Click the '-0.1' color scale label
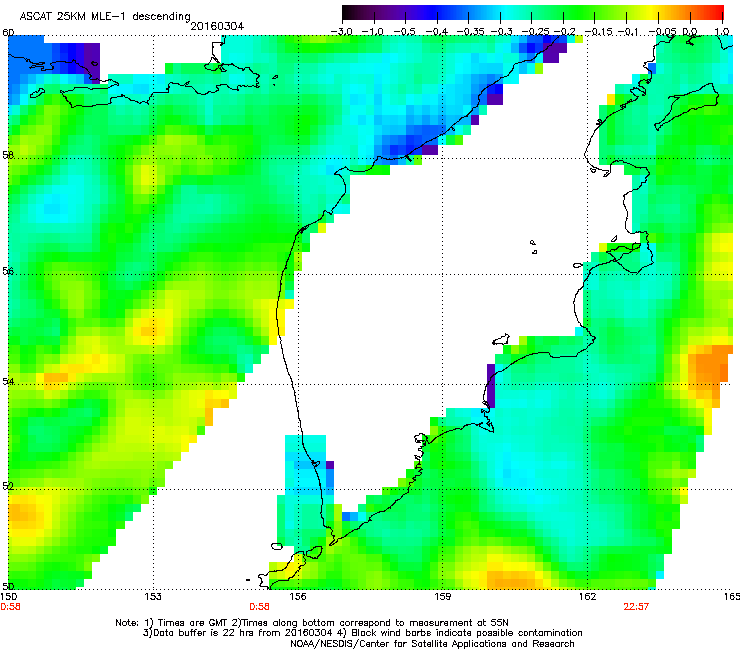The width and height of the screenshot is (740, 650). [628, 31]
